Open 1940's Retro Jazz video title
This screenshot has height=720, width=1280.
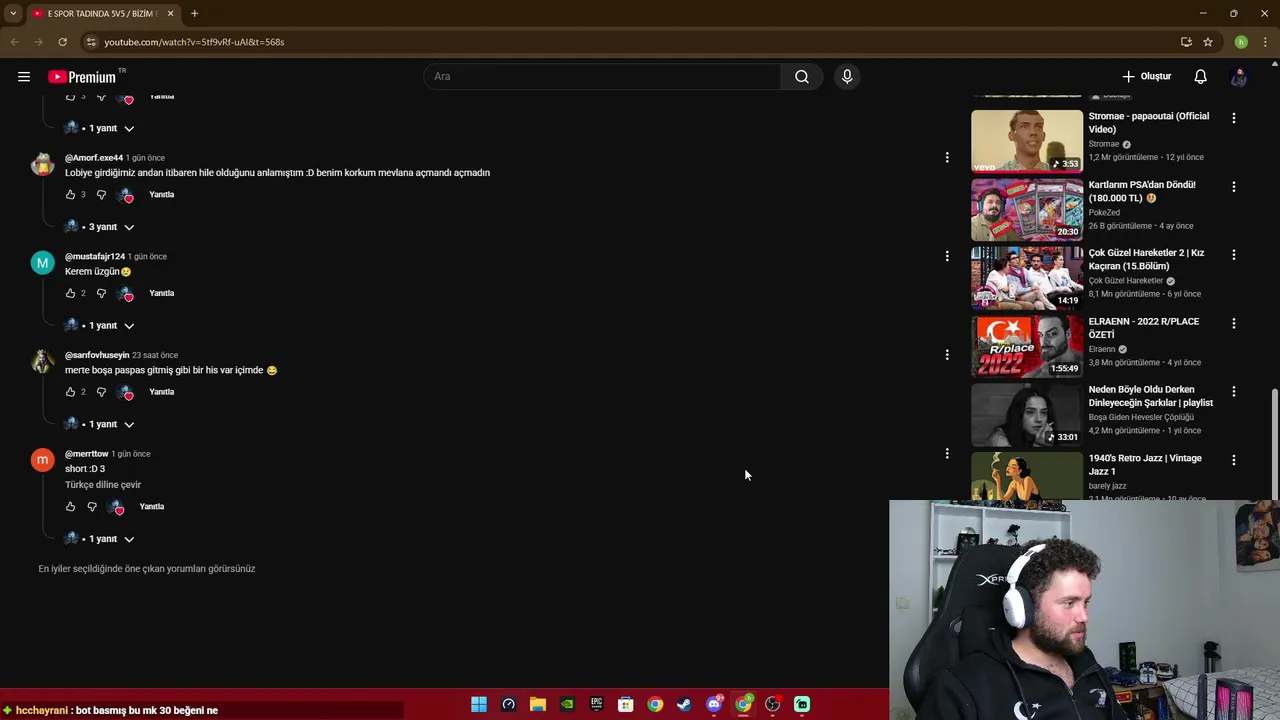point(1145,465)
